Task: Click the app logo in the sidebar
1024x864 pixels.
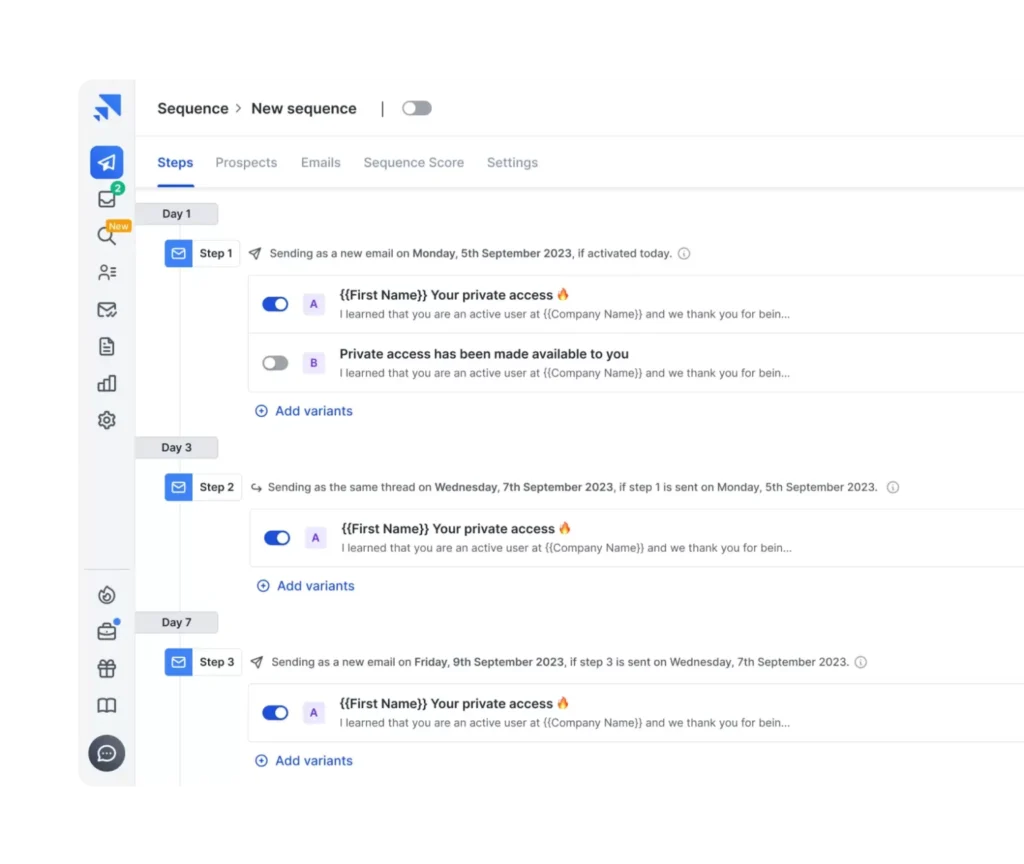Action: pos(107,108)
